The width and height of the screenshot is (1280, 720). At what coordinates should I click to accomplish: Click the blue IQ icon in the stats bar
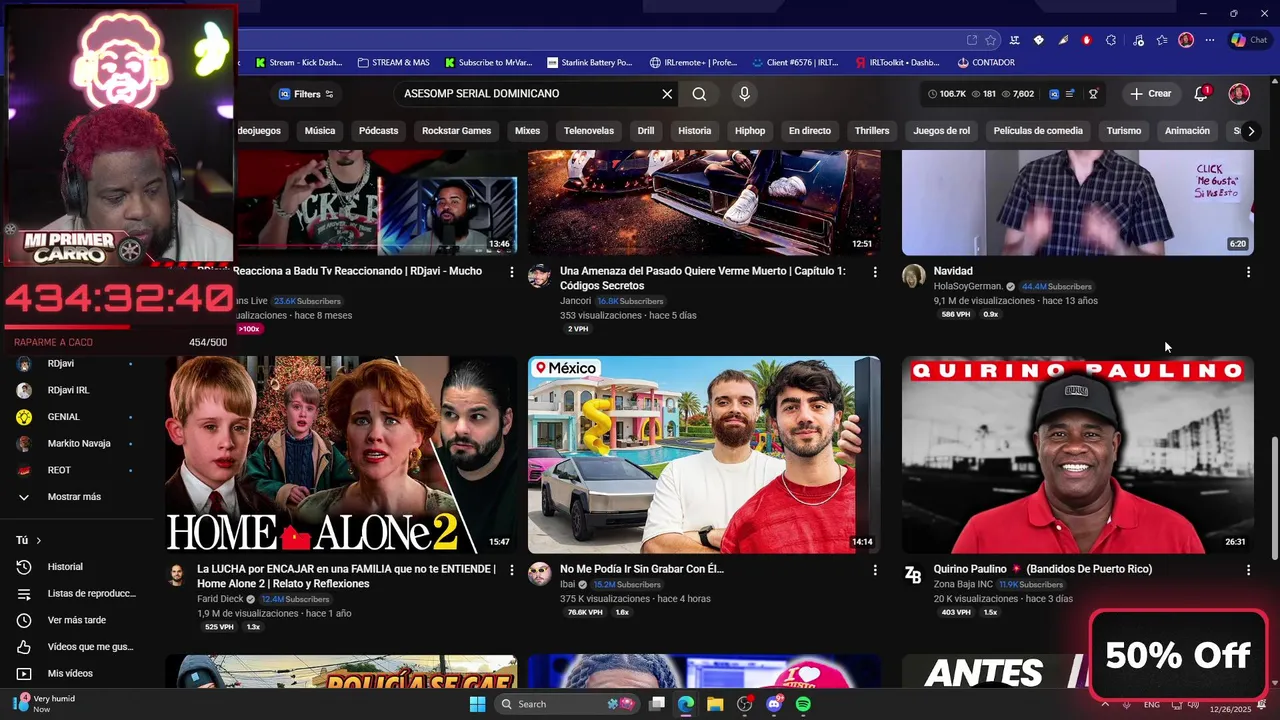point(1053,94)
